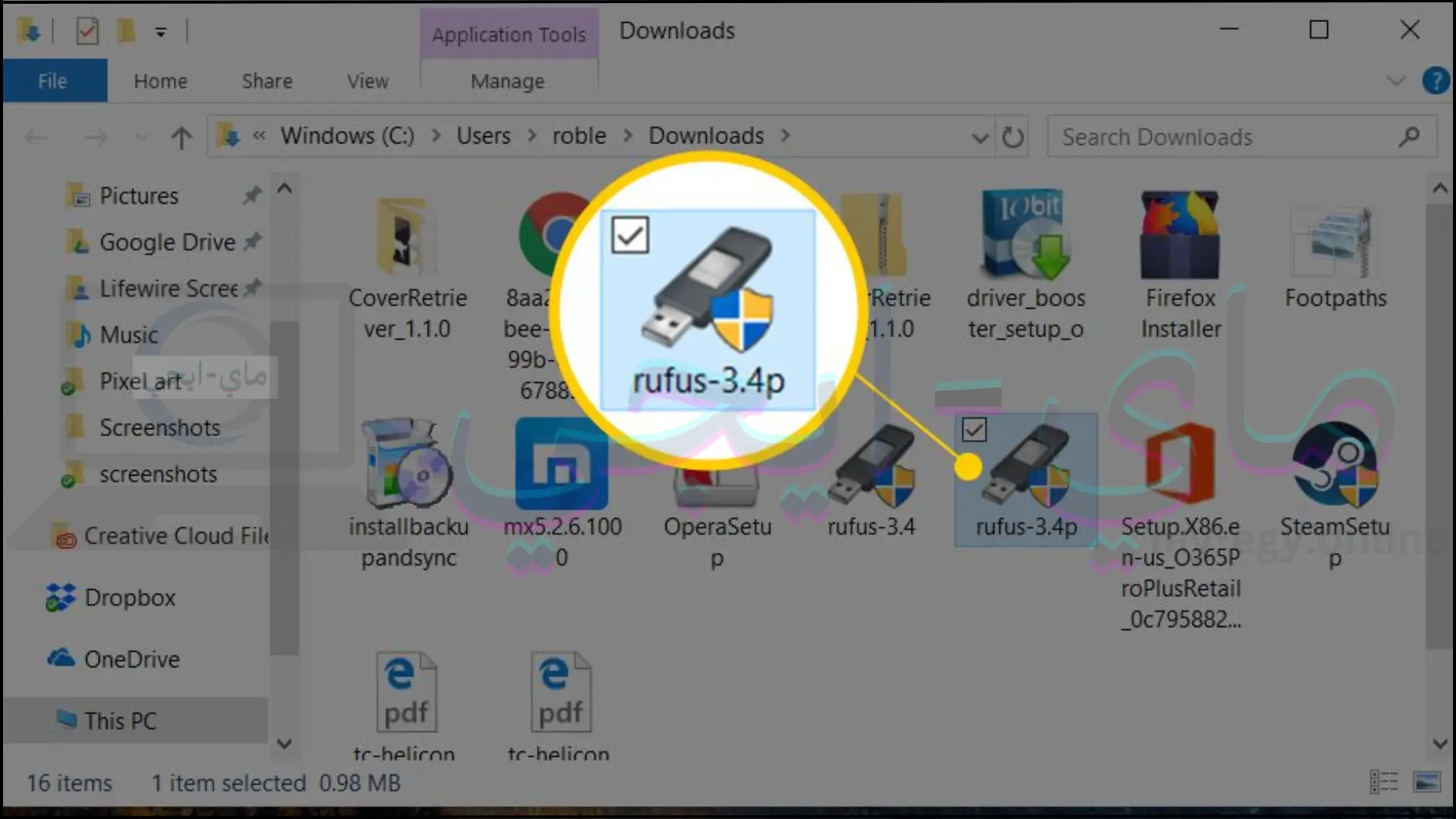Open the driver_booster_setup installer icon
Screen dimensions: 1456x819
(1025, 234)
